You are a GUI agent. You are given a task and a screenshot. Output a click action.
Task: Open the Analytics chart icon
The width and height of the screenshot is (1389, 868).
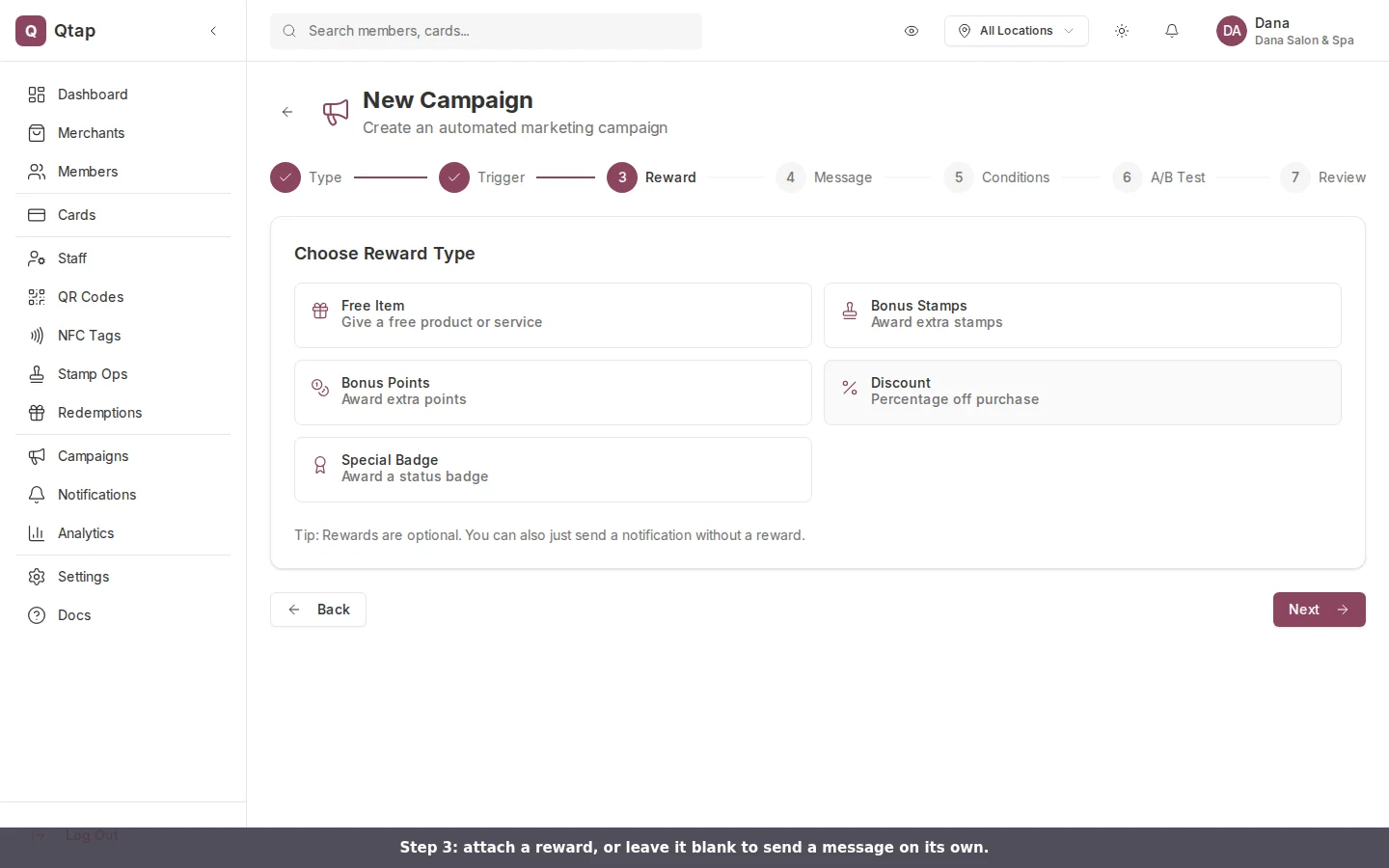point(37,533)
